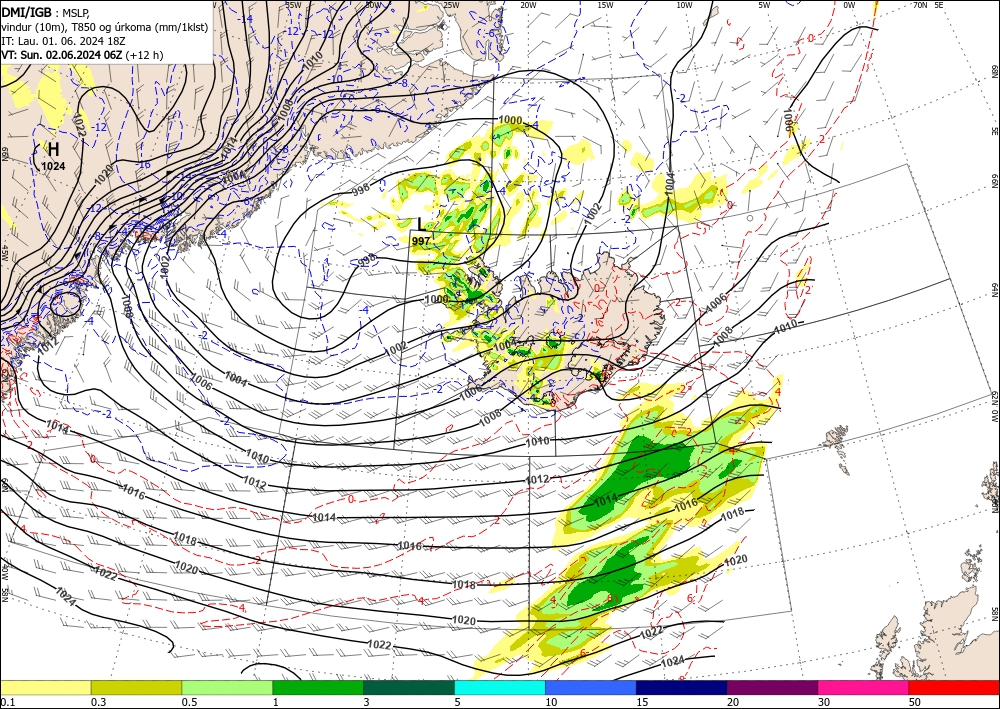Click the 0W longitude label at top

pyautogui.click(x=849, y=5)
